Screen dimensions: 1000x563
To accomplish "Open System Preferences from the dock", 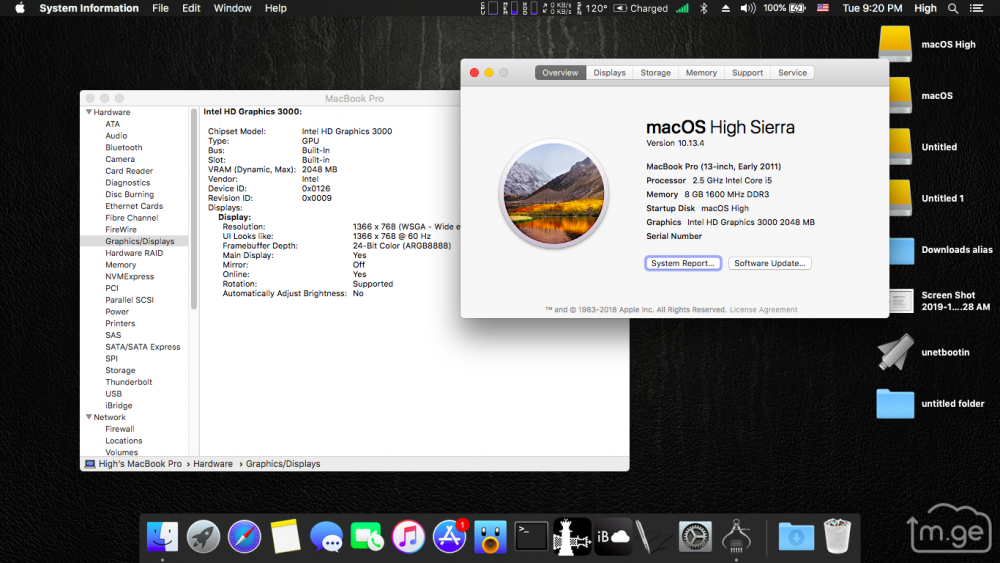I will [x=695, y=537].
